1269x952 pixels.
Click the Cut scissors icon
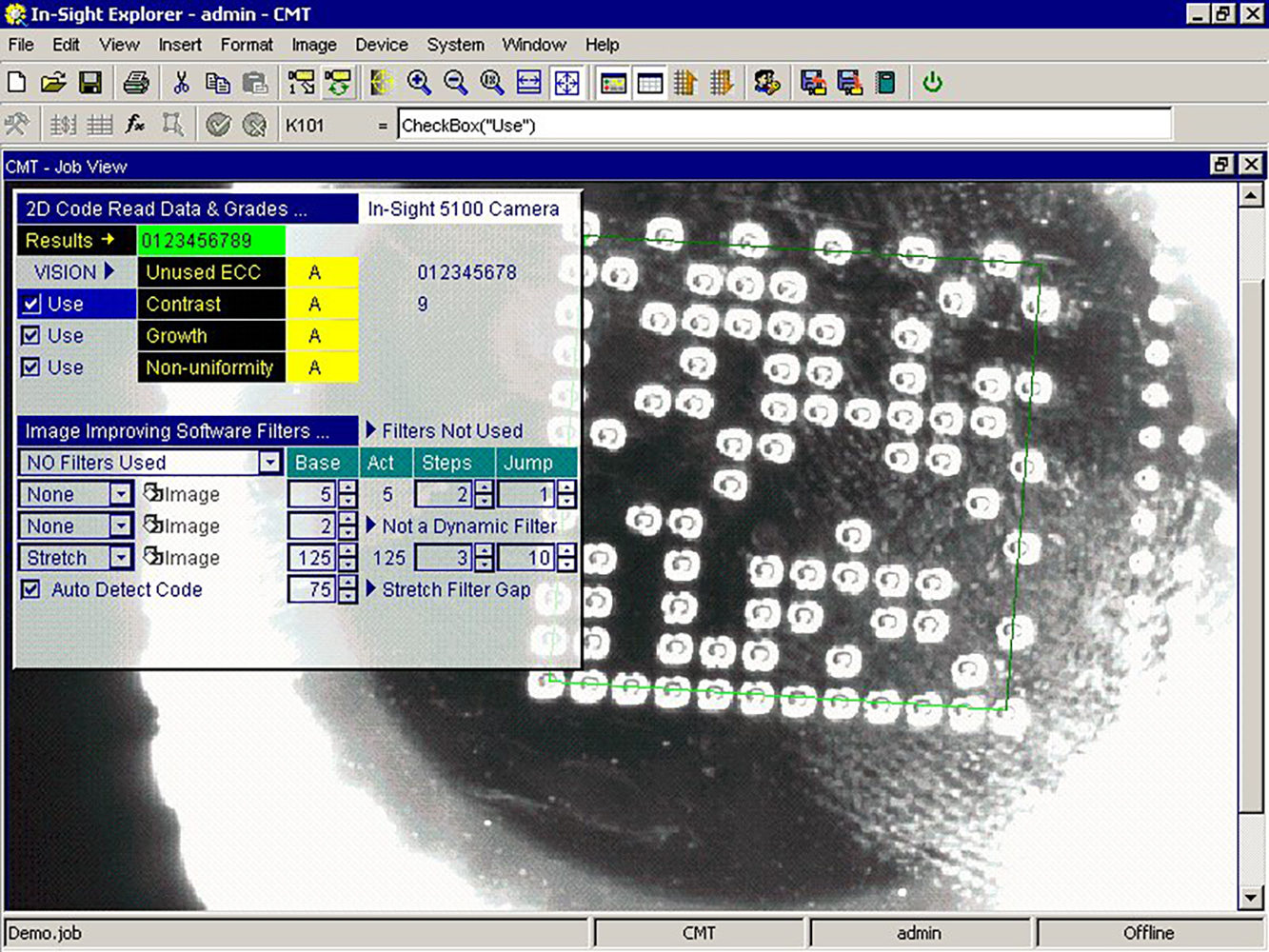(x=181, y=83)
